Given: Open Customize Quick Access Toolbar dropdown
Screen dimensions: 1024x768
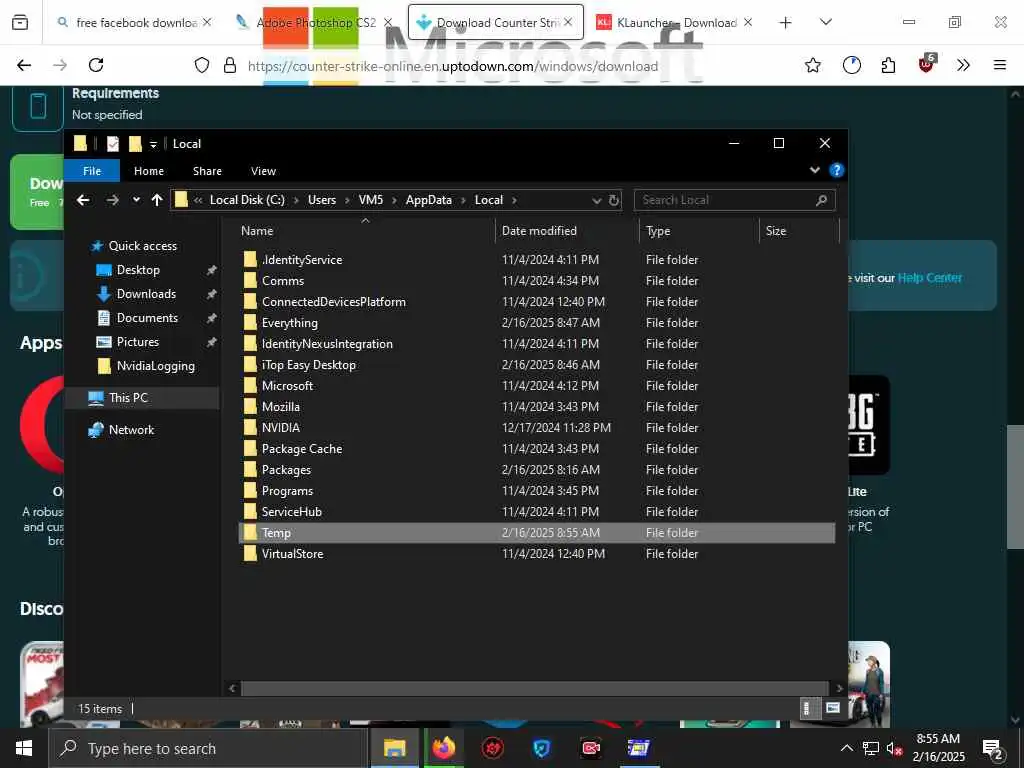Looking at the screenshot, I should [x=153, y=144].
